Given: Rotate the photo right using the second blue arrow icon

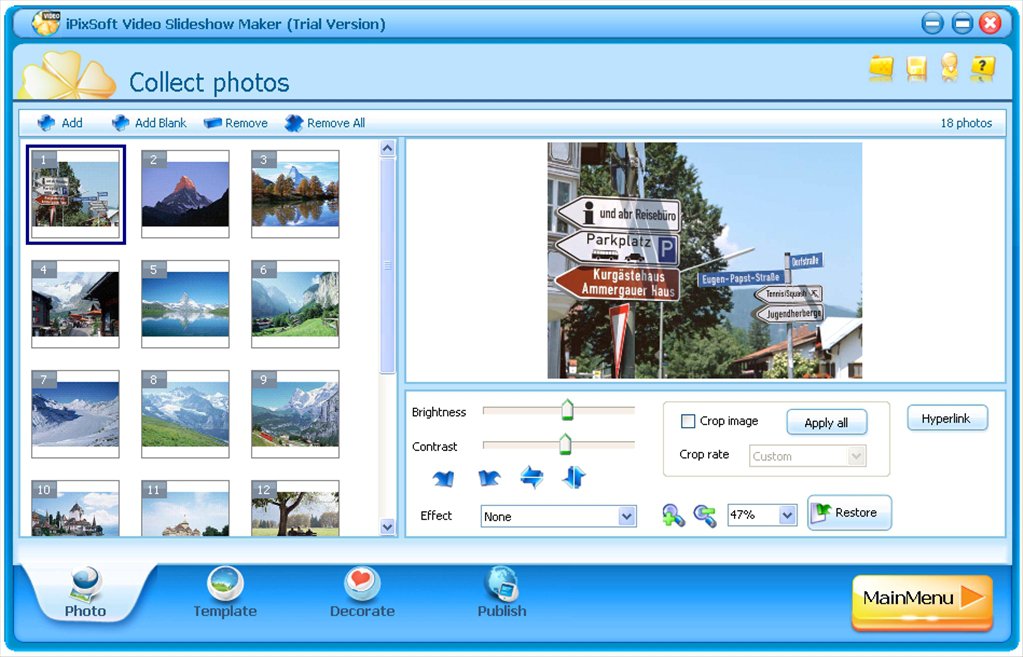Looking at the screenshot, I should tap(489, 478).
